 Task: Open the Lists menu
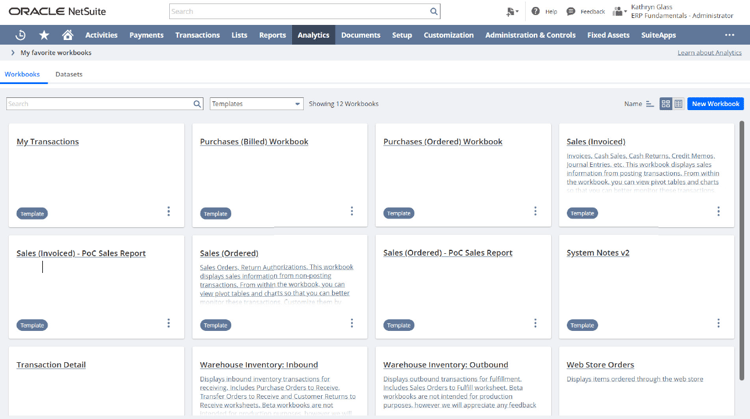(x=239, y=35)
